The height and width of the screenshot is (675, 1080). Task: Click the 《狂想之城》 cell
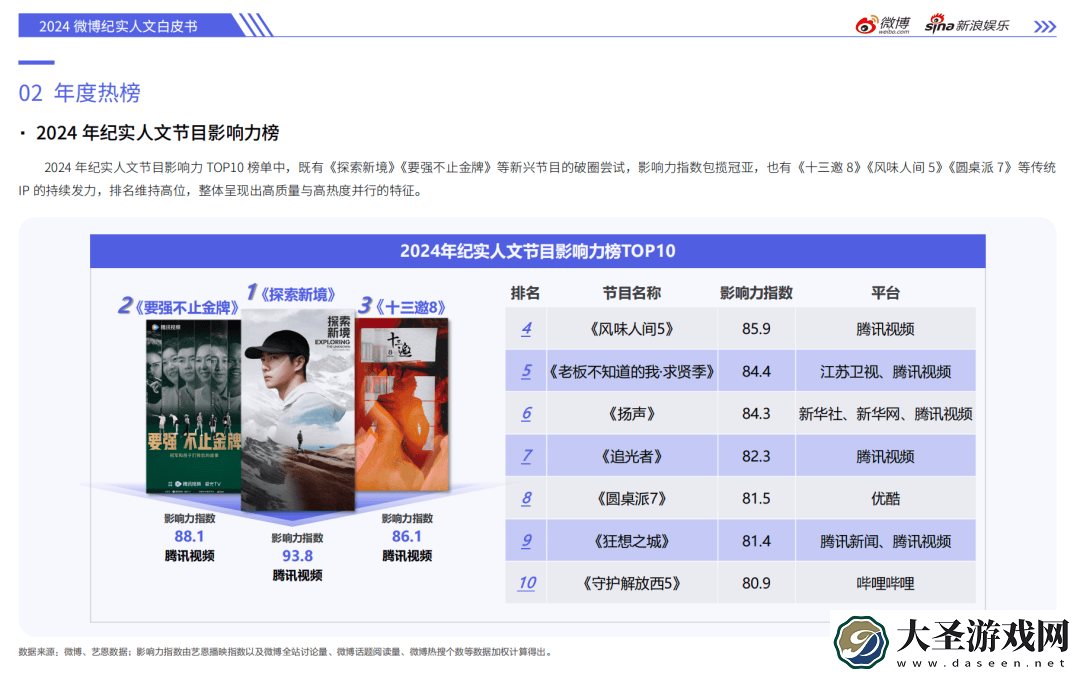click(632, 541)
